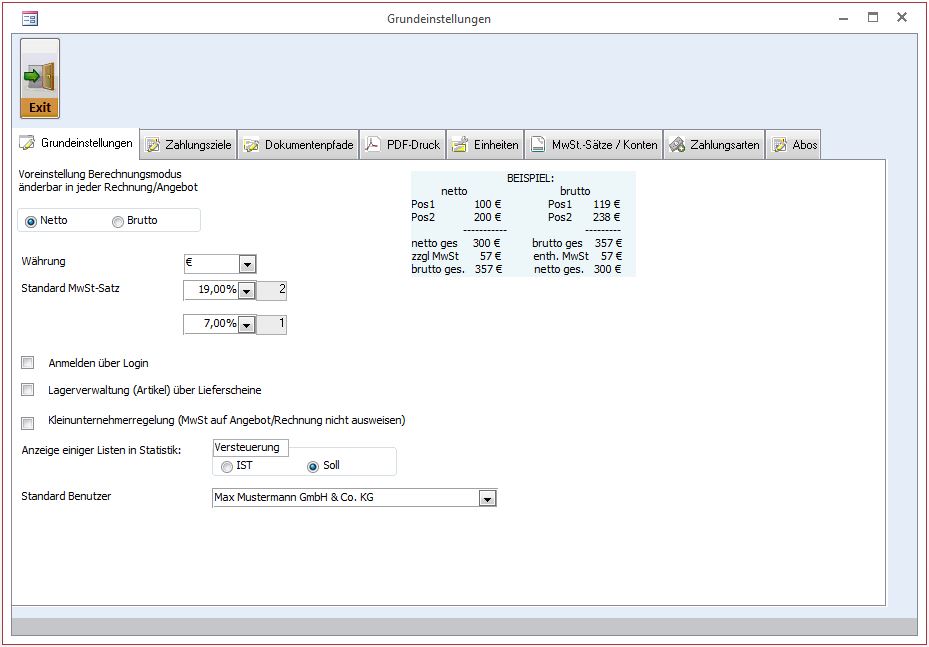Click 'Voreinstellung Berechnungsmodus' description text
The width and height of the screenshot is (929, 647).
pyautogui.click(x=100, y=175)
